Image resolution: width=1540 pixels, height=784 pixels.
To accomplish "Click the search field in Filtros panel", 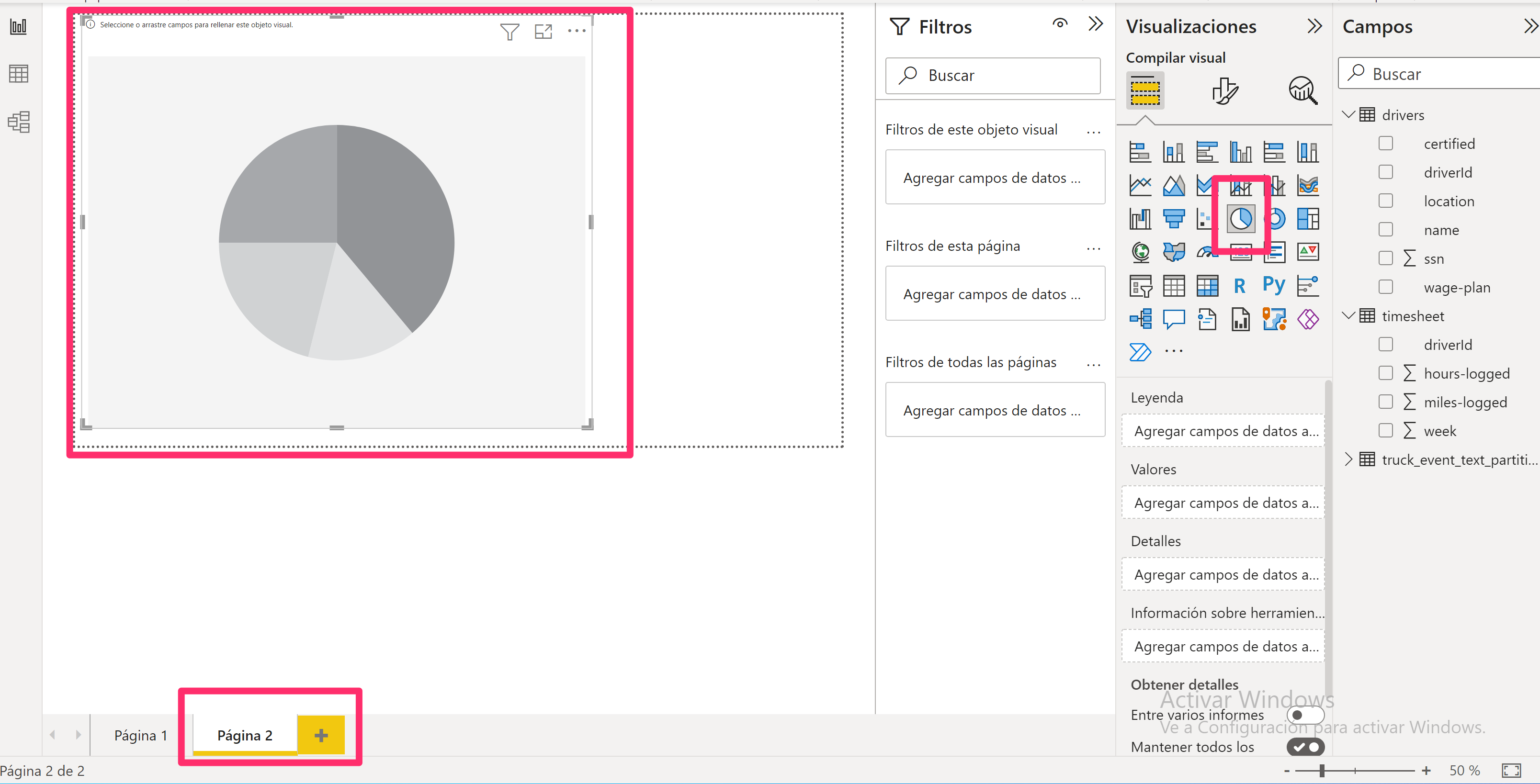I will click(993, 74).
